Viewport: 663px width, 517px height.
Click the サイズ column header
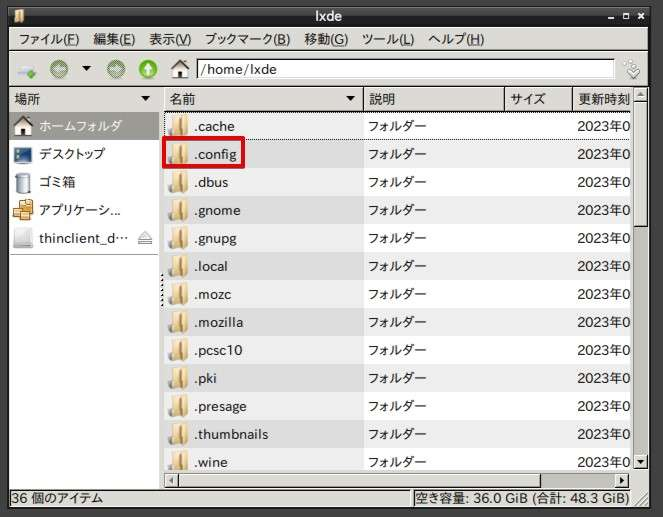[538, 99]
